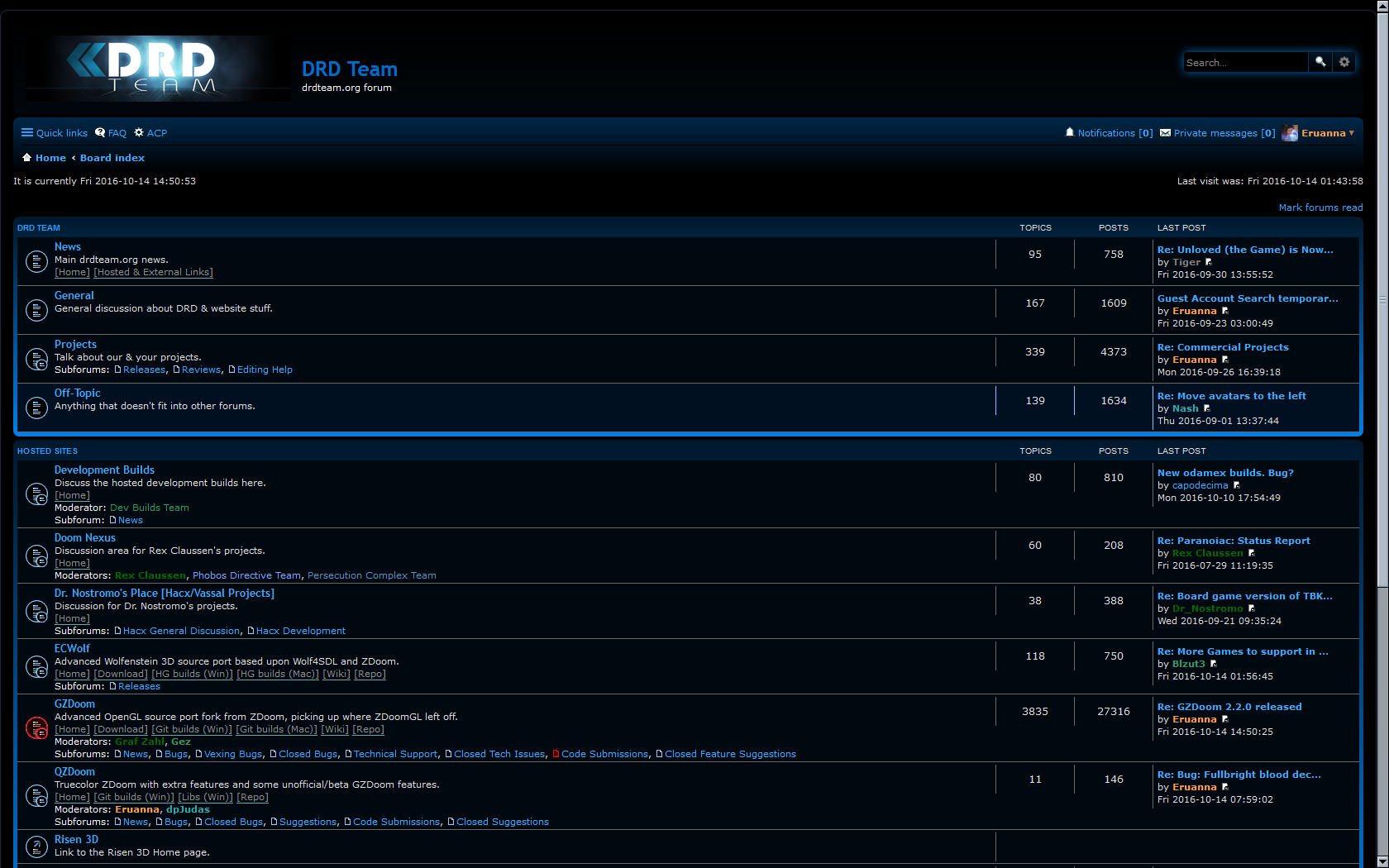Screen dimensions: 1389x868
Task: Click the Off-Topic forum status icon
Action: 36,408
